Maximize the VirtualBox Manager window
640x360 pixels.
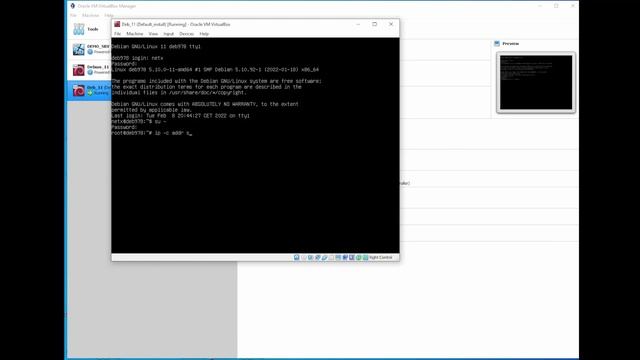click(x=556, y=6)
